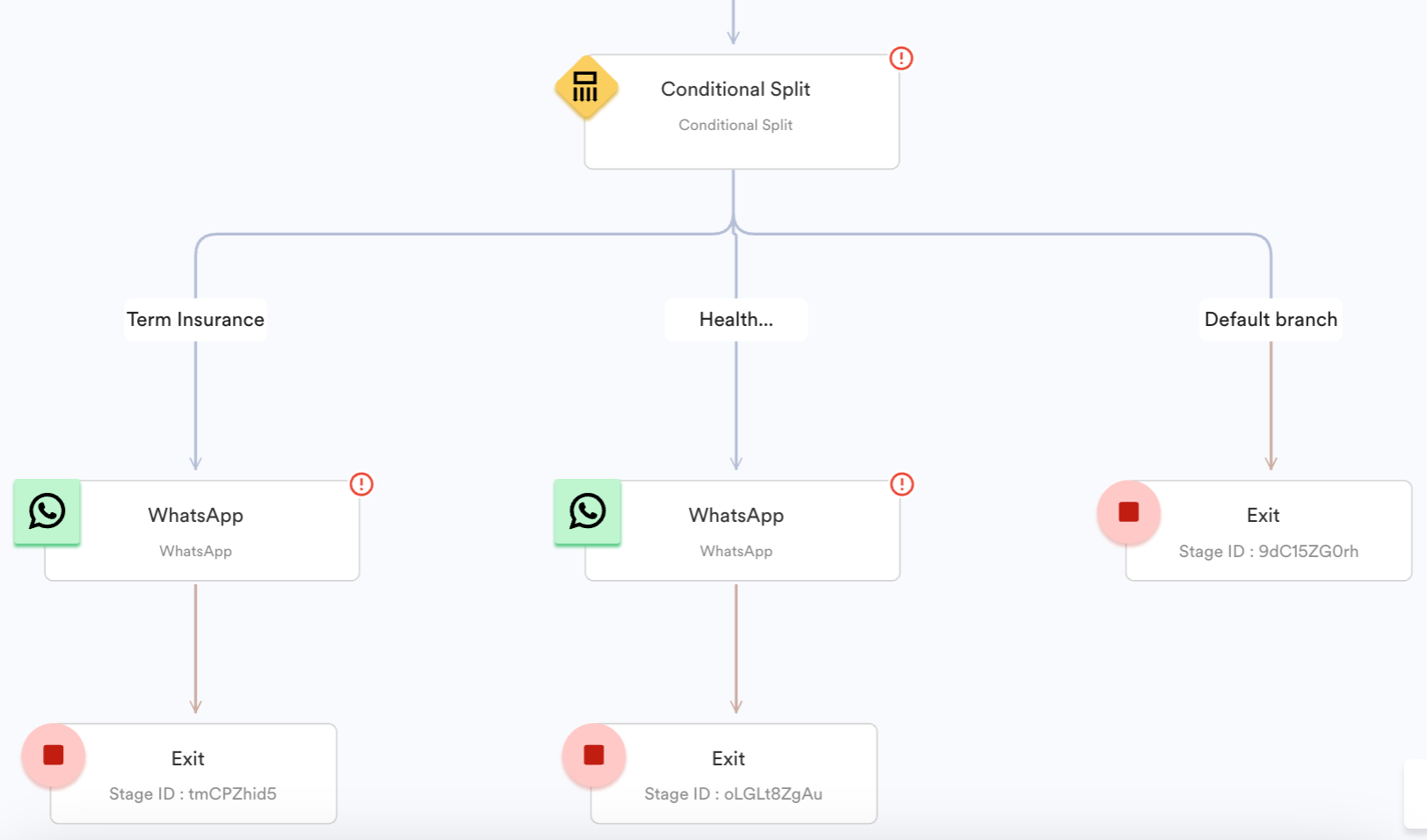Select Exit node with Stage ID tmCPZhid5
Image resolution: width=1427 pixels, height=840 pixels.
tap(193, 774)
